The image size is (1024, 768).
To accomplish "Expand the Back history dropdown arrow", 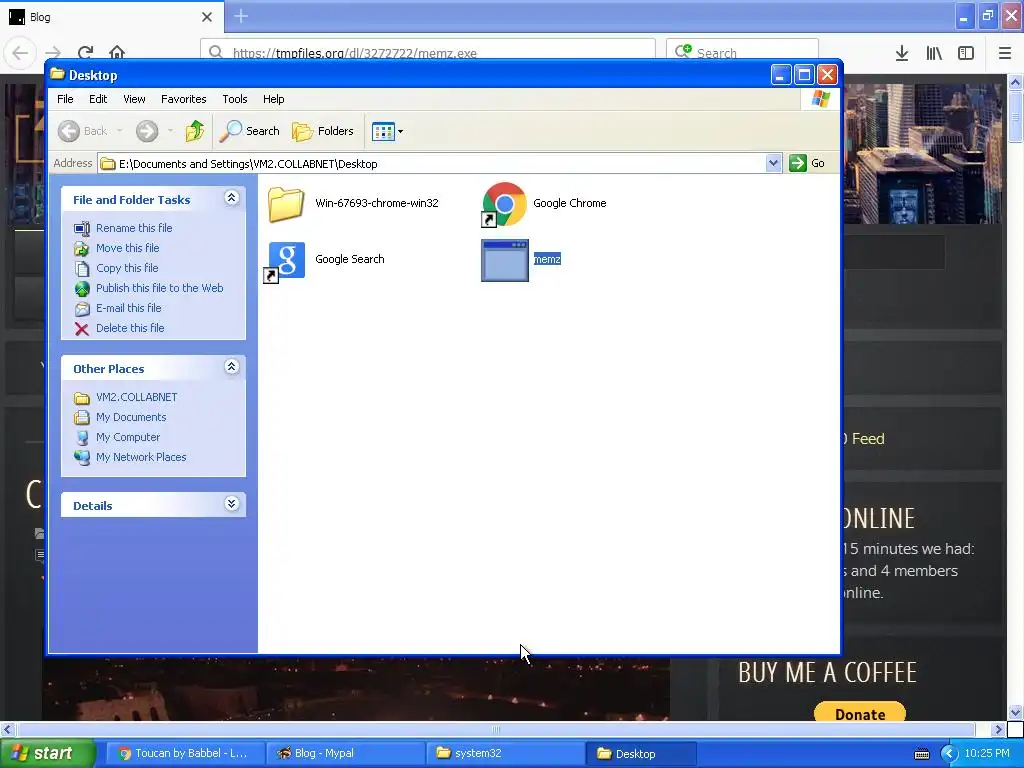I will pos(120,131).
